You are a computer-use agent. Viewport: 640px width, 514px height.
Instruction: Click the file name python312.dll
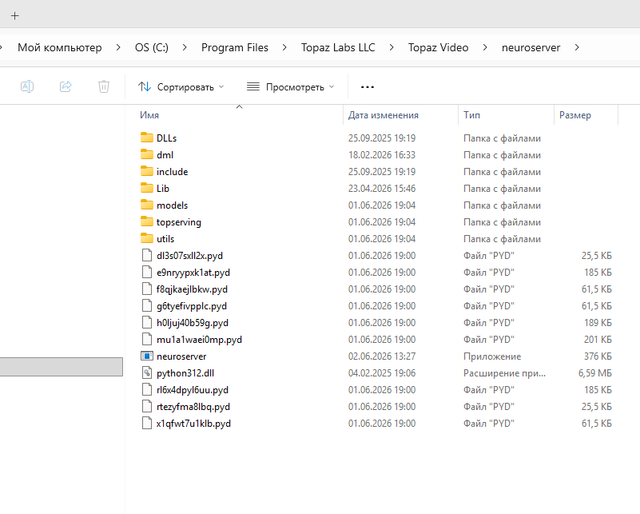point(185,373)
